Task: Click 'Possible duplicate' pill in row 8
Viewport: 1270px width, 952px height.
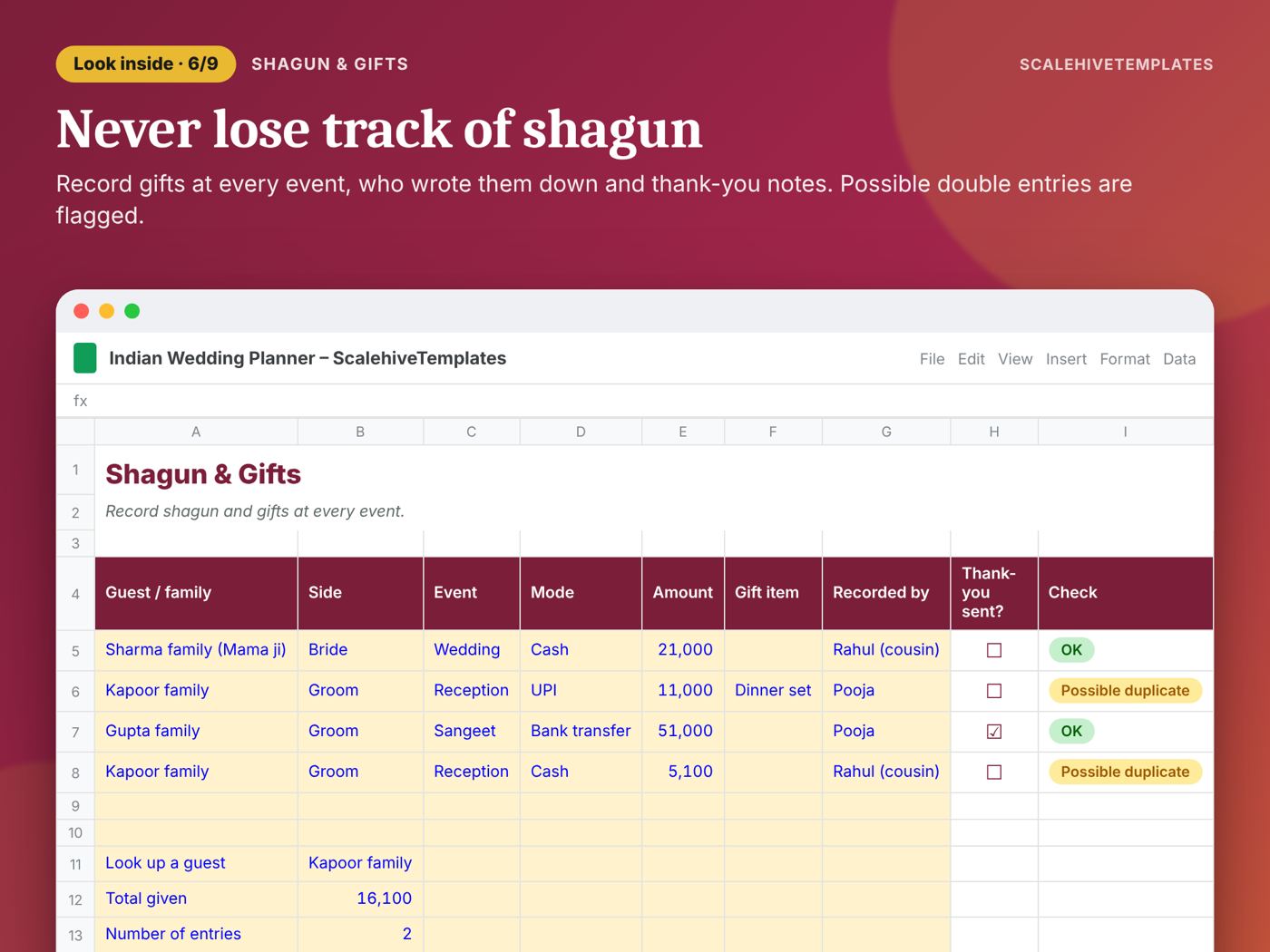Action: 1125,772
